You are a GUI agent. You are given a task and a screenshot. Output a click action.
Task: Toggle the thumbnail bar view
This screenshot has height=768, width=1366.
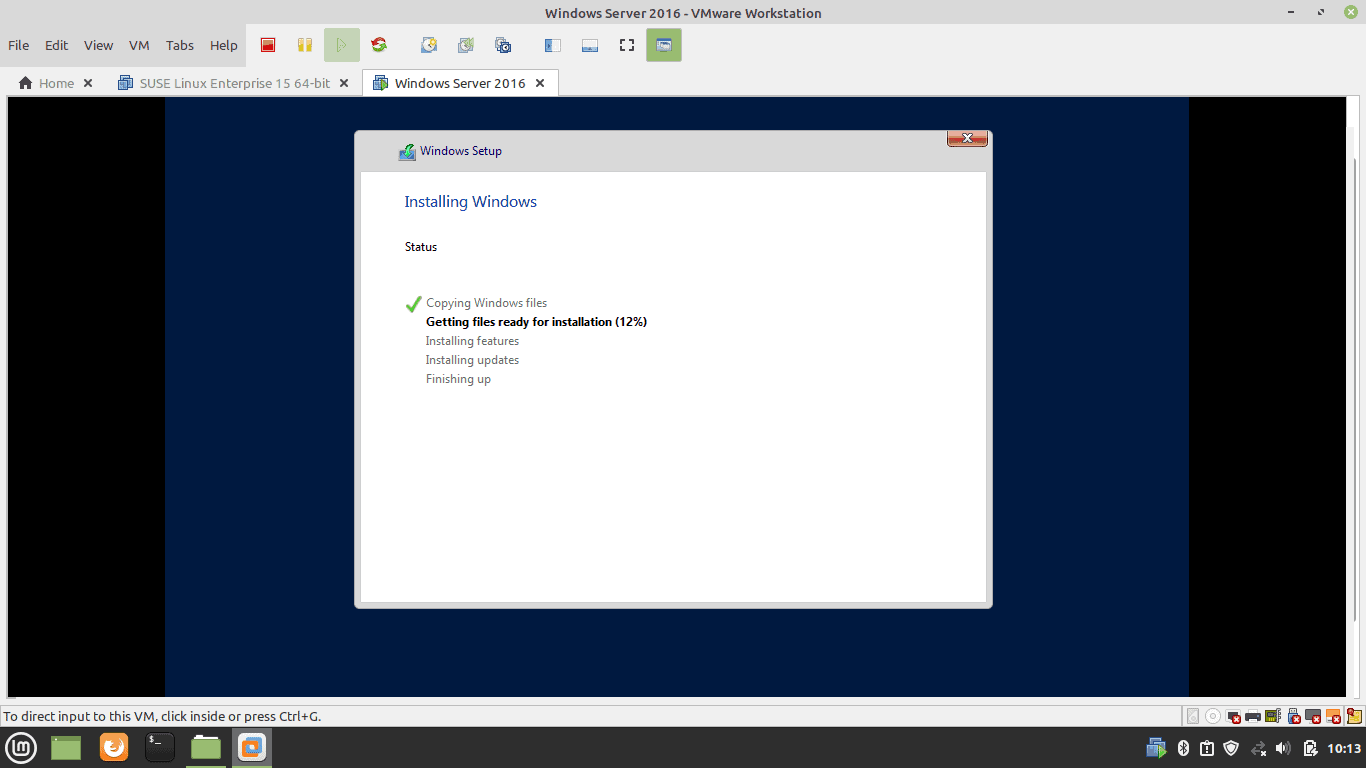(x=590, y=45)
